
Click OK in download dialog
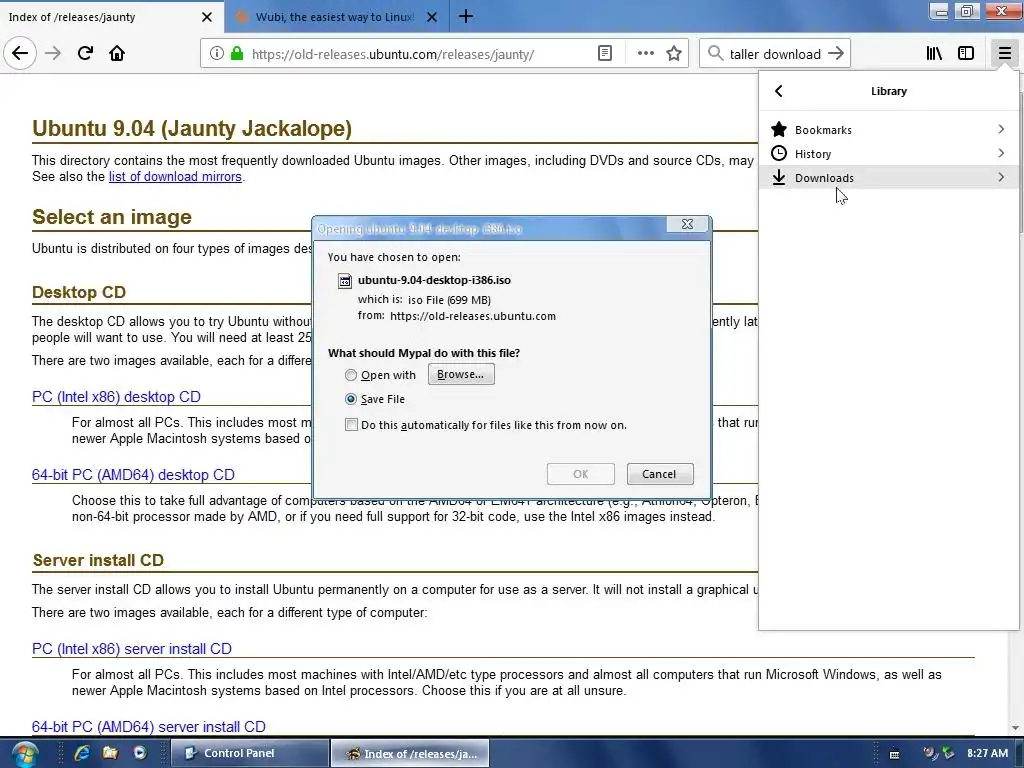581,474
